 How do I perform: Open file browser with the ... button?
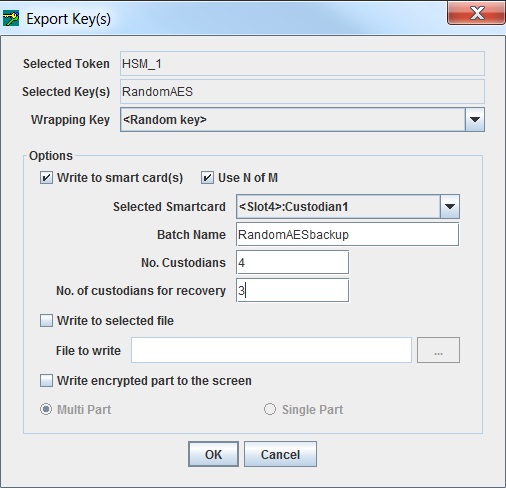[438, 350]
